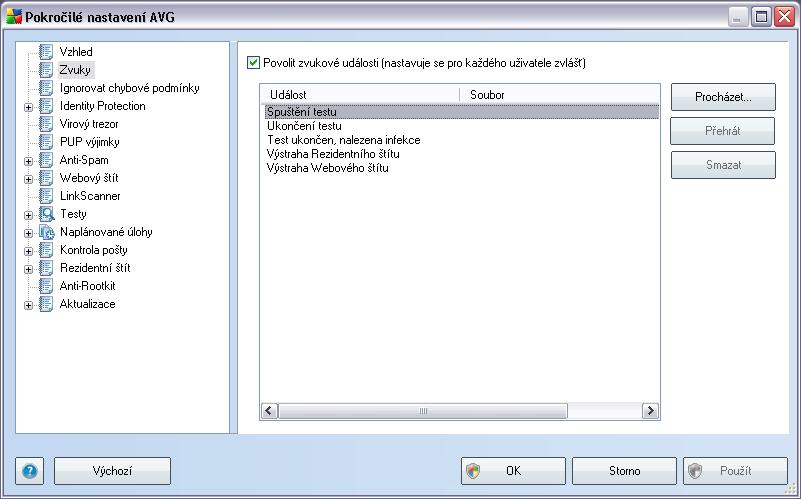Click the Identity Protection tree icon

(x=46, y=106)
